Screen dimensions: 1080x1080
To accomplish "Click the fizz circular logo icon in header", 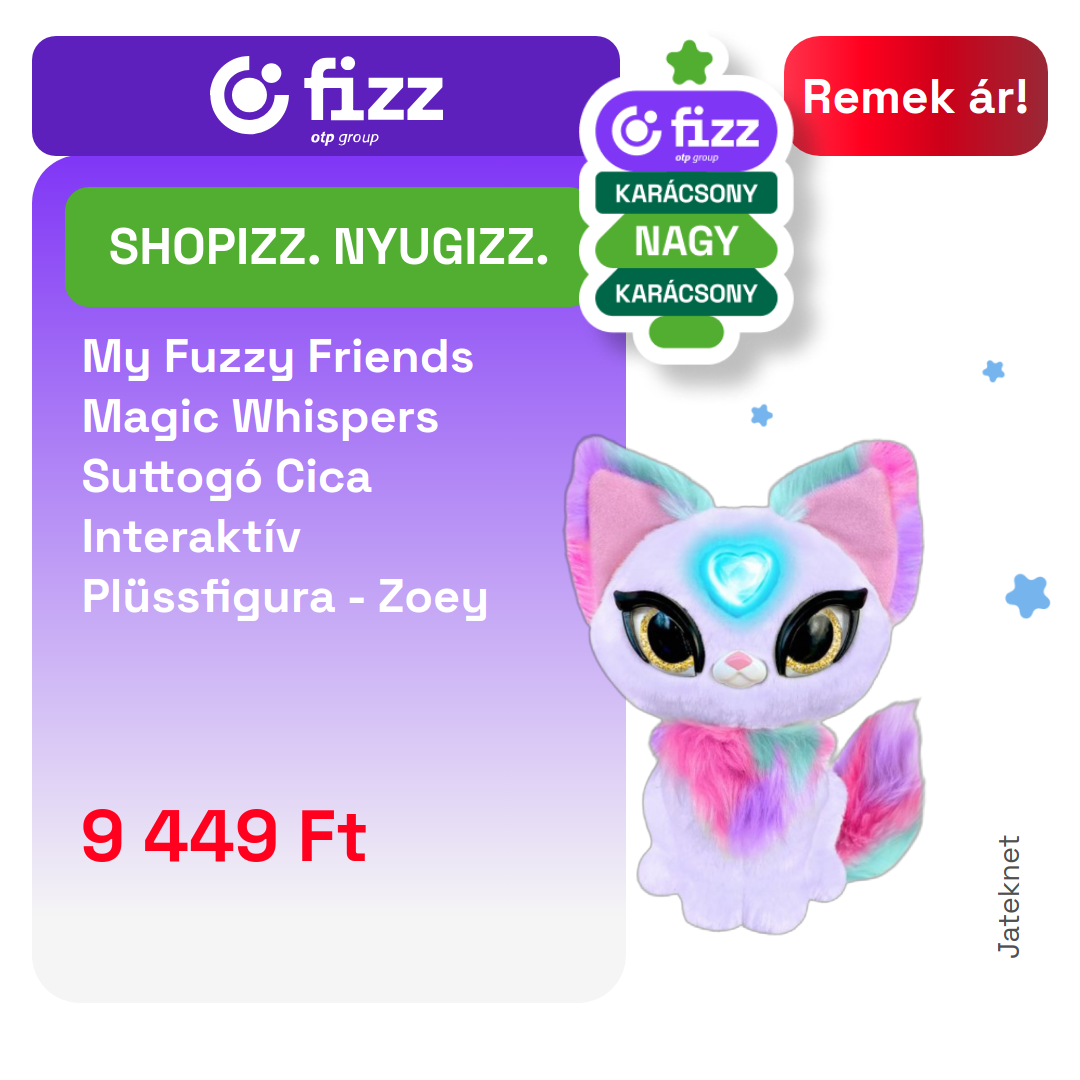I will coord(249,95).
